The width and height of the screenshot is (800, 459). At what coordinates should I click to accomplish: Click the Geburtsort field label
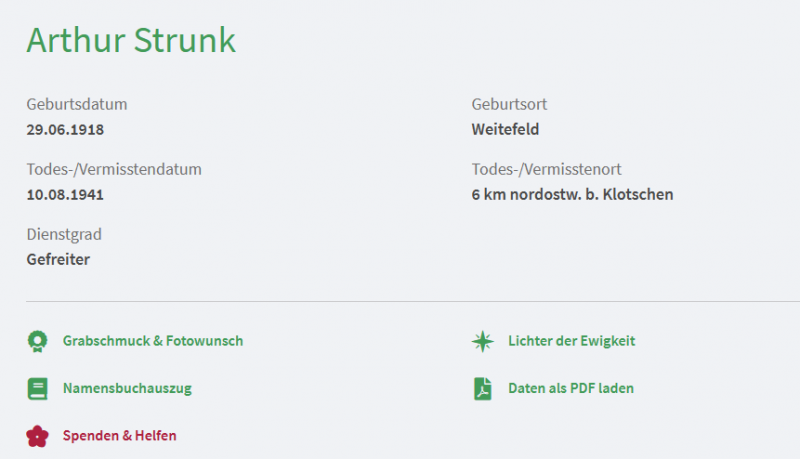509,104
